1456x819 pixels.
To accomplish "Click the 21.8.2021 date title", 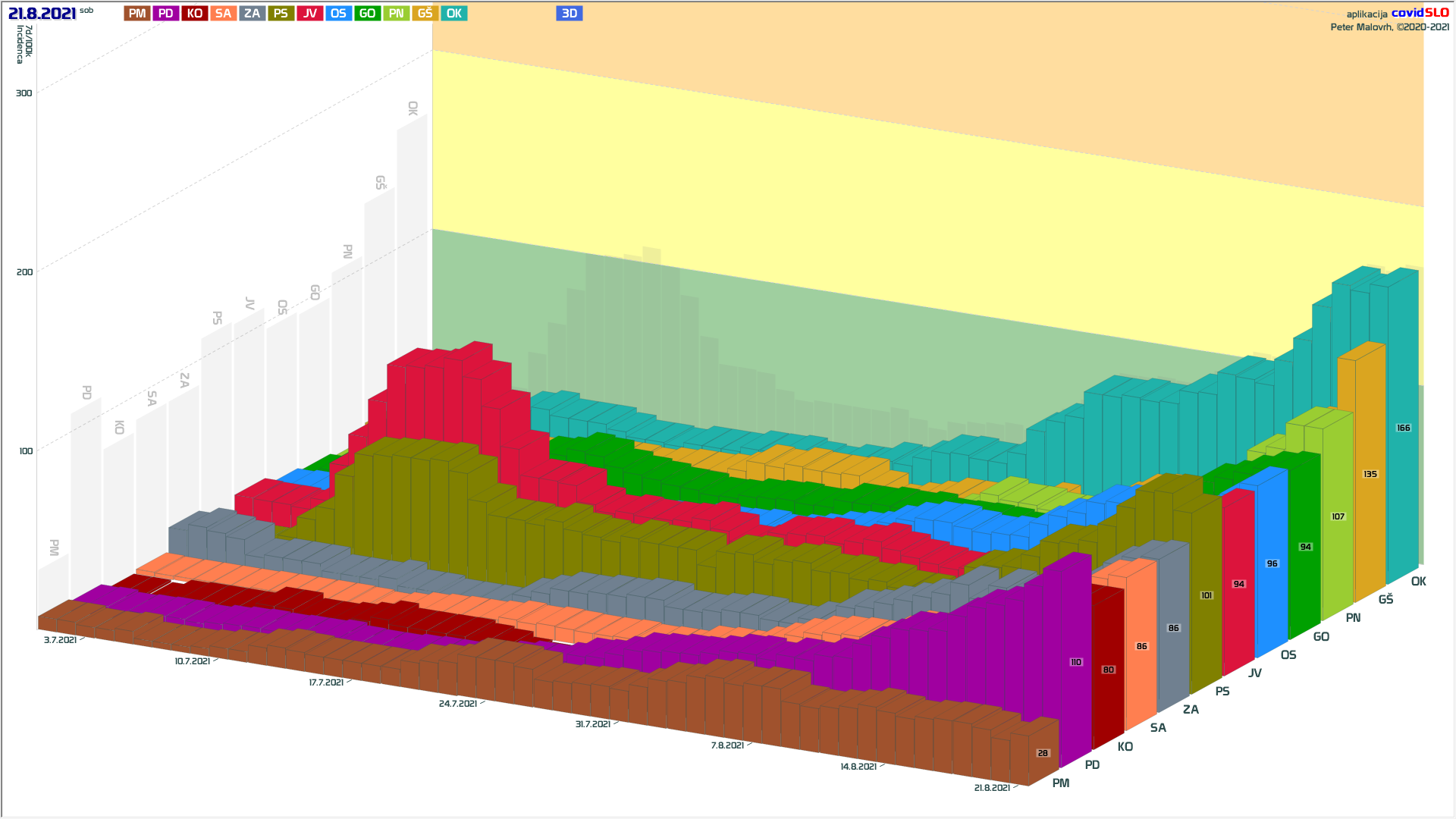I will pos(42,14).
